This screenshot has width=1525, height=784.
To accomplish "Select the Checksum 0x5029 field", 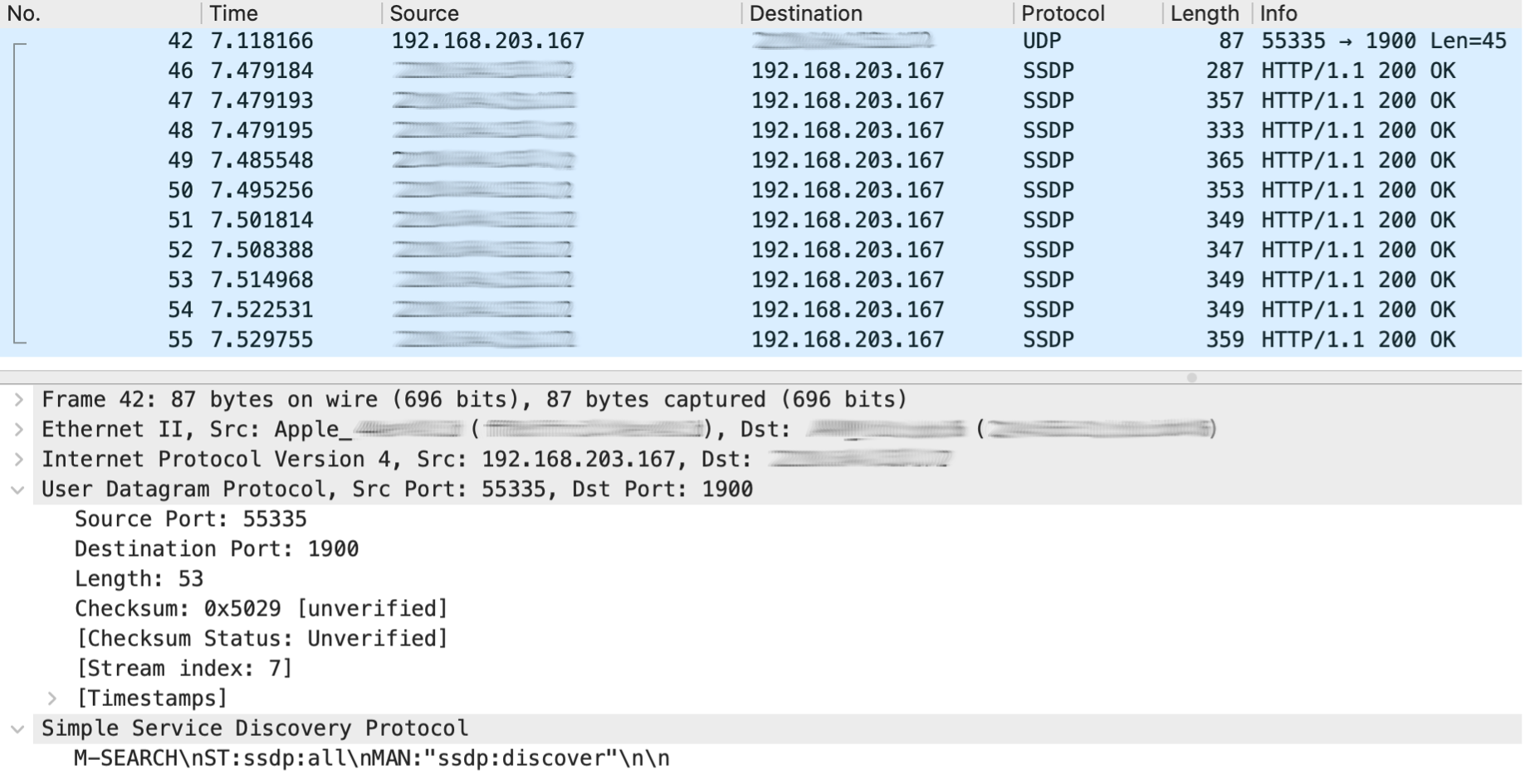I will 261,608.
